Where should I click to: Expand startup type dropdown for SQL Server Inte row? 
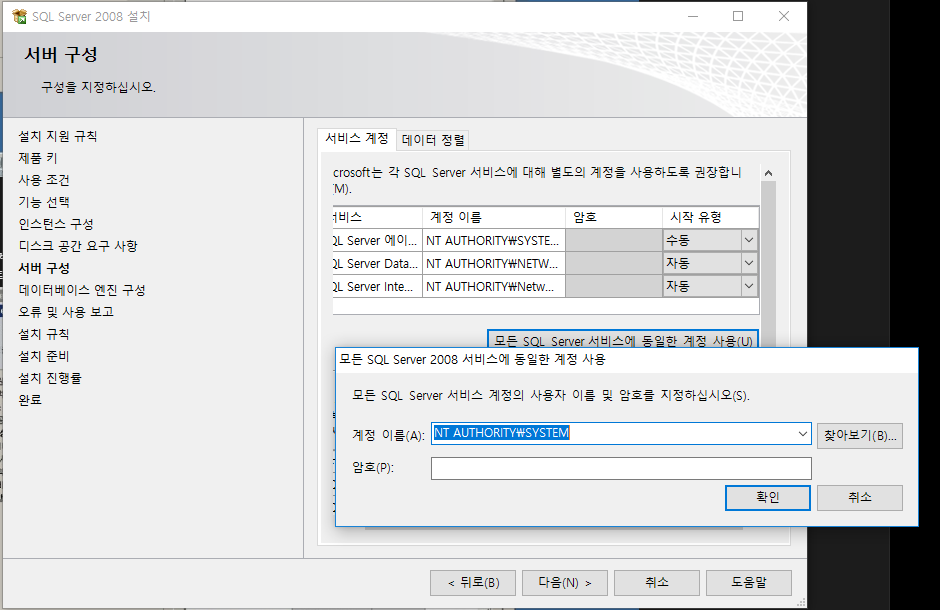[x=749, y=286]
